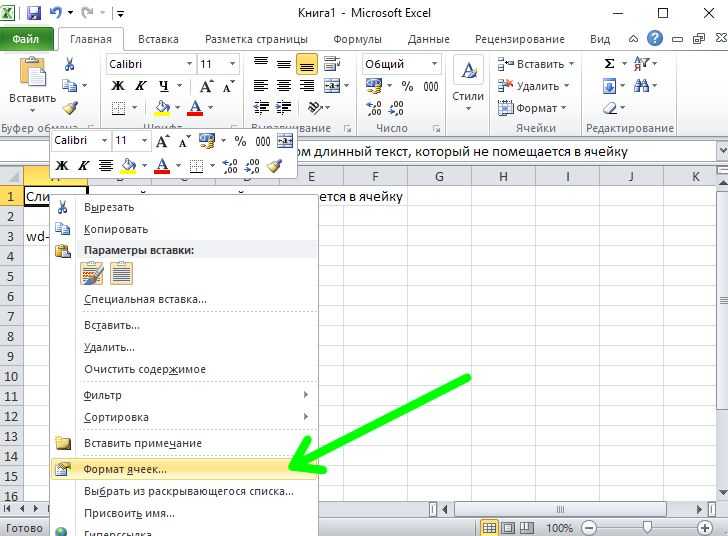Align text left in ribbon
Image resolution: width=728 pixels, height=536 pixels.
[x=260, y=86]
